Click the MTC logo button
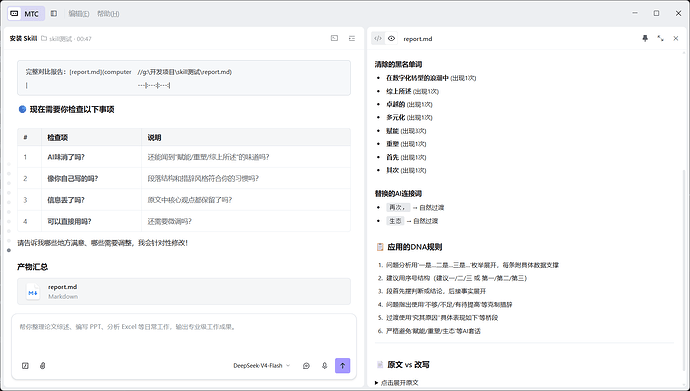The image size is (690, 391). (26, 14)
